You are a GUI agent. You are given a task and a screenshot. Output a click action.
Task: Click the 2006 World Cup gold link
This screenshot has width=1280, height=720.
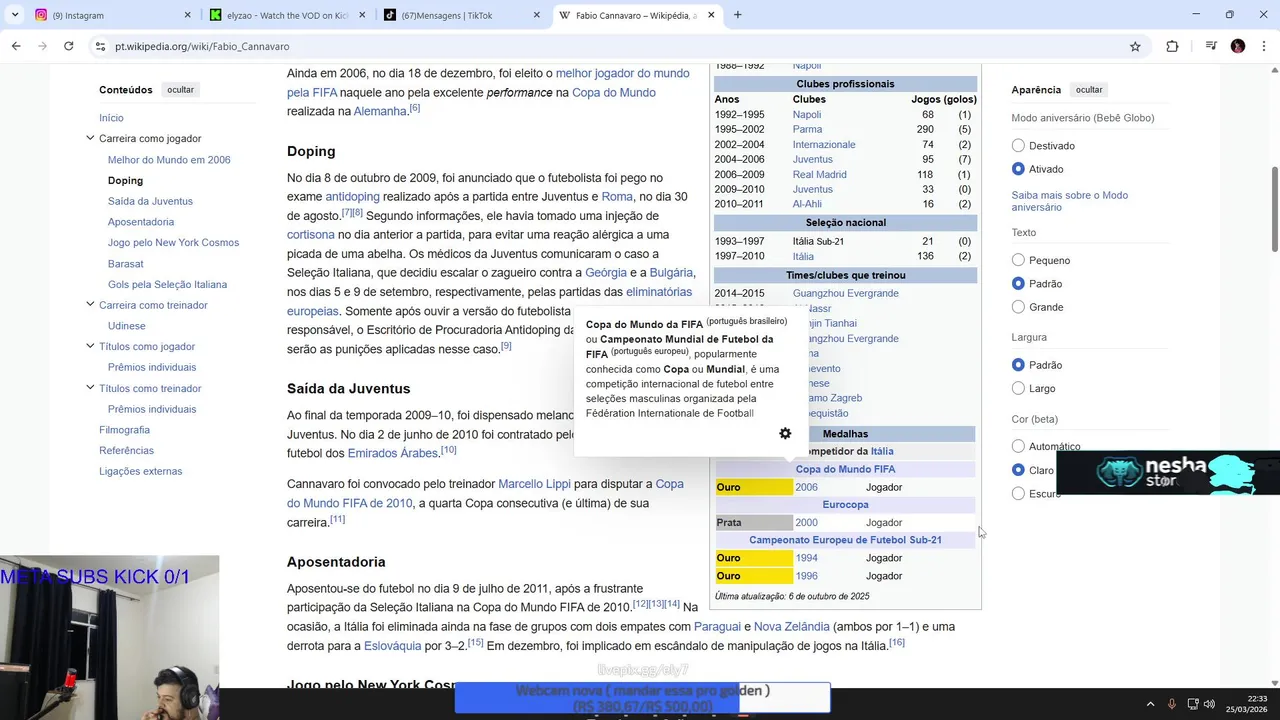pyautogui.click(x=806, y=487)
